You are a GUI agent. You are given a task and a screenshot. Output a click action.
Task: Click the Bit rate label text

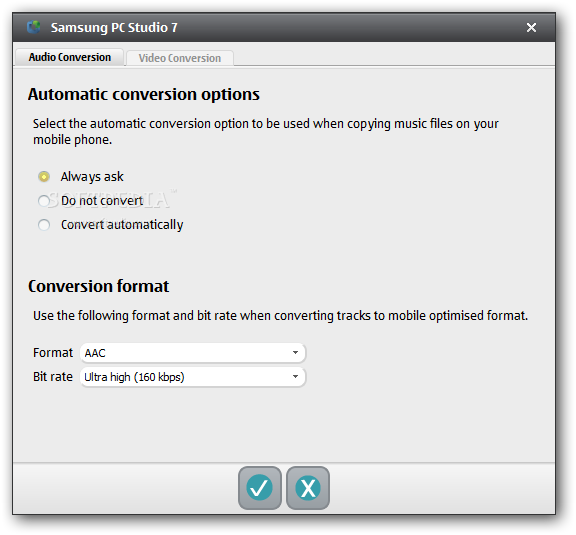(53, 377)
